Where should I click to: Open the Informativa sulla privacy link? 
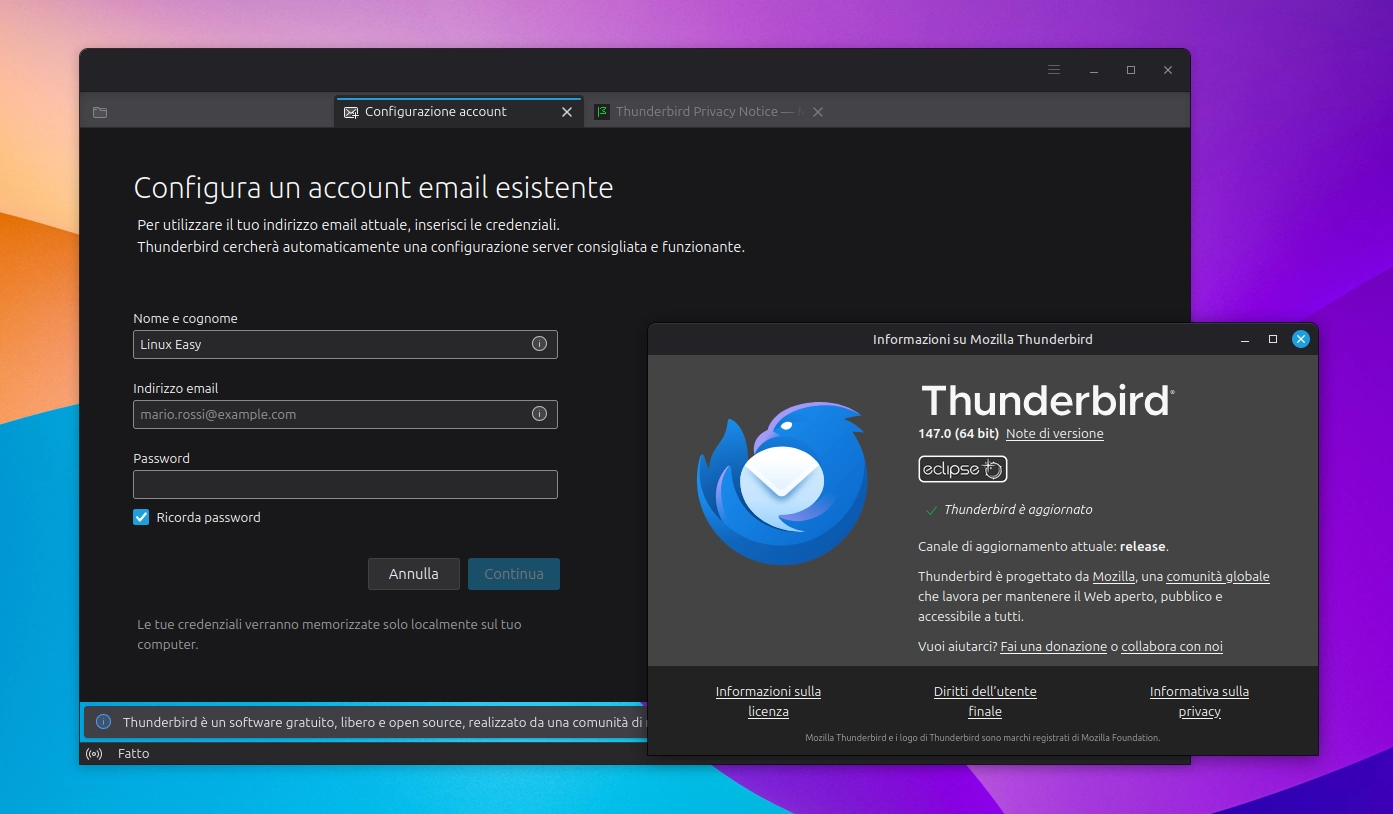[x=1198, y=701]
